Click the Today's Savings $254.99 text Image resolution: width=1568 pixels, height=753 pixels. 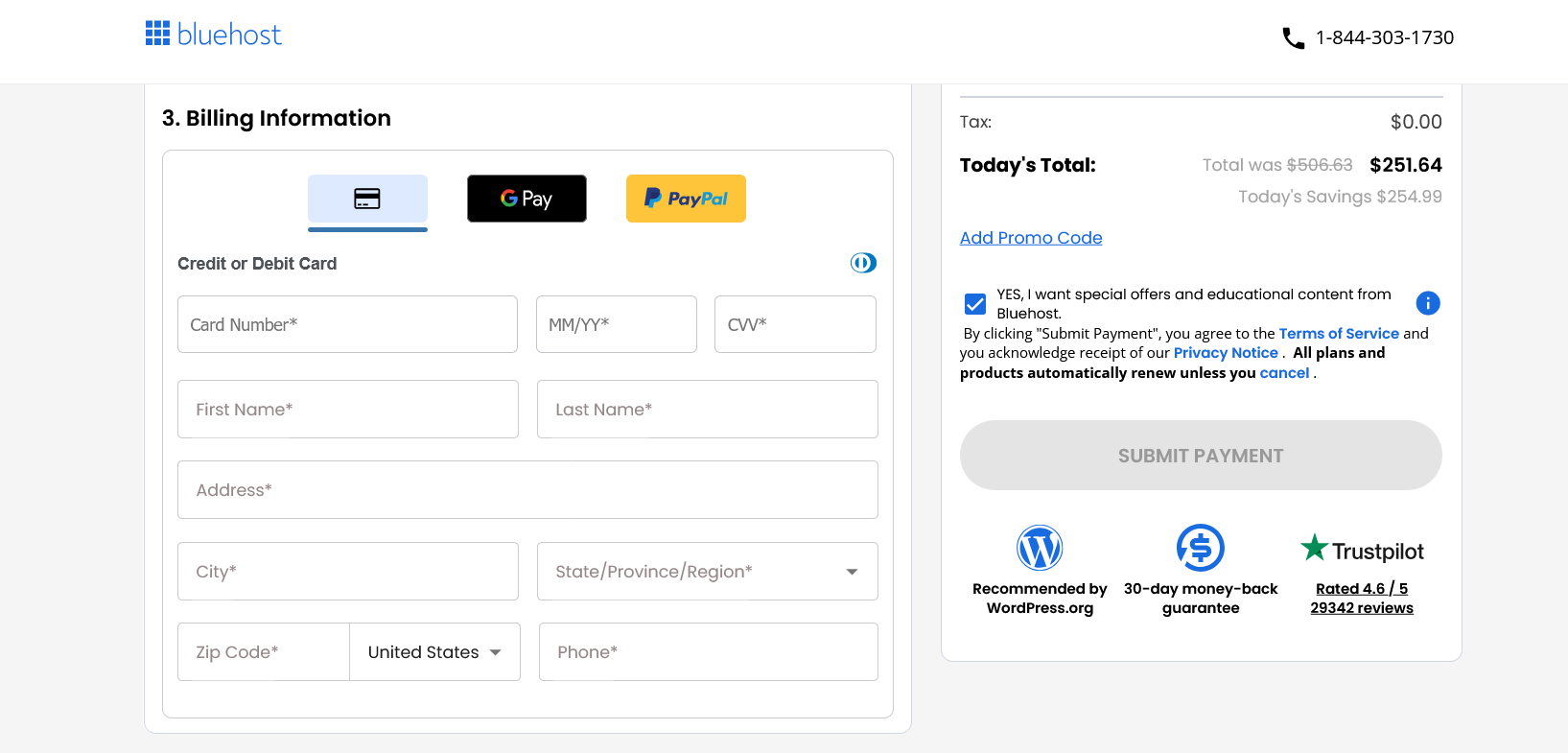pos(1340,197)
